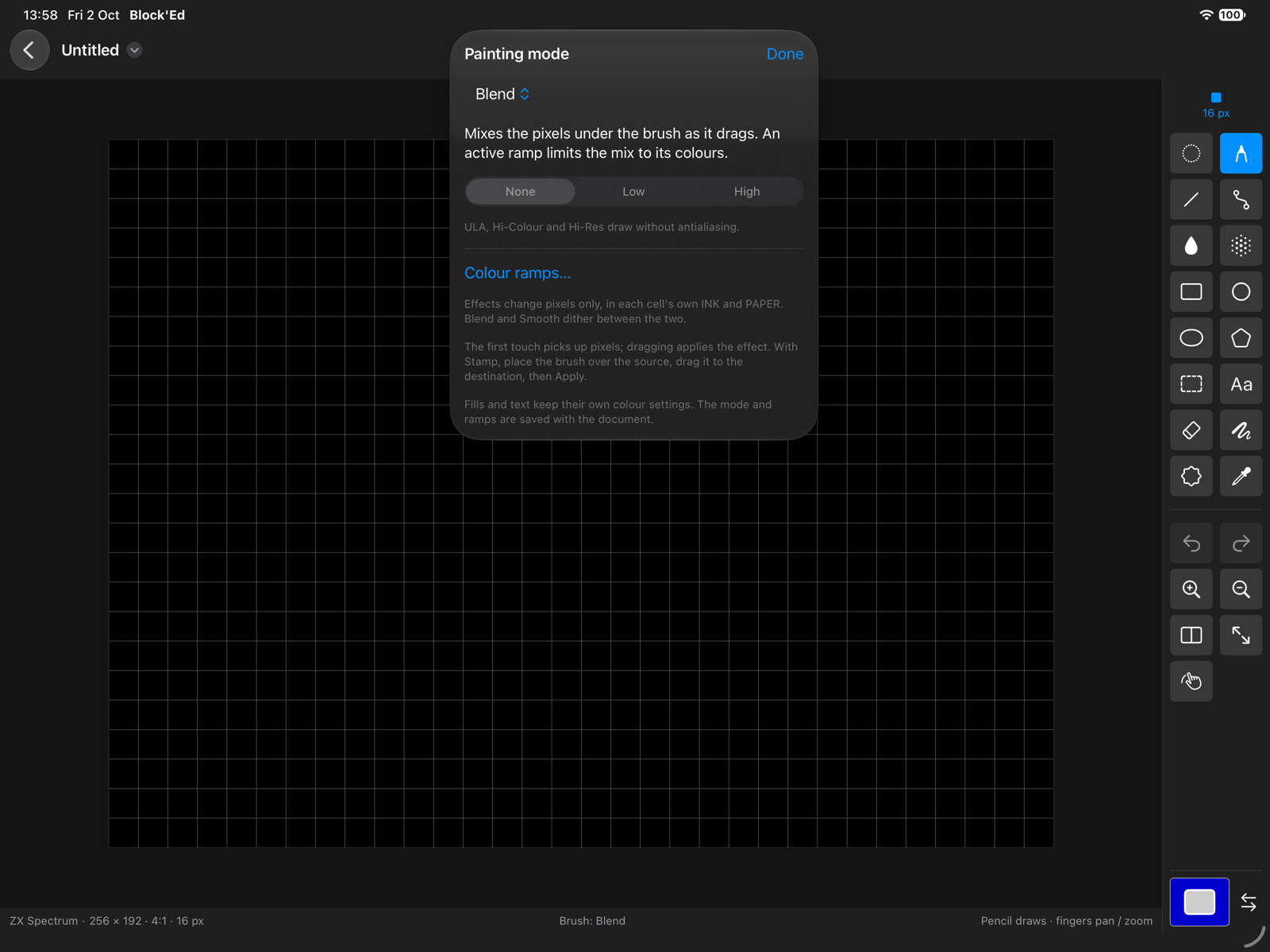Toggle the hand touch mode
Image resolution: width=1270 pixels, height=952 pixels.
pyautogui.click(x=1191, y=681)
